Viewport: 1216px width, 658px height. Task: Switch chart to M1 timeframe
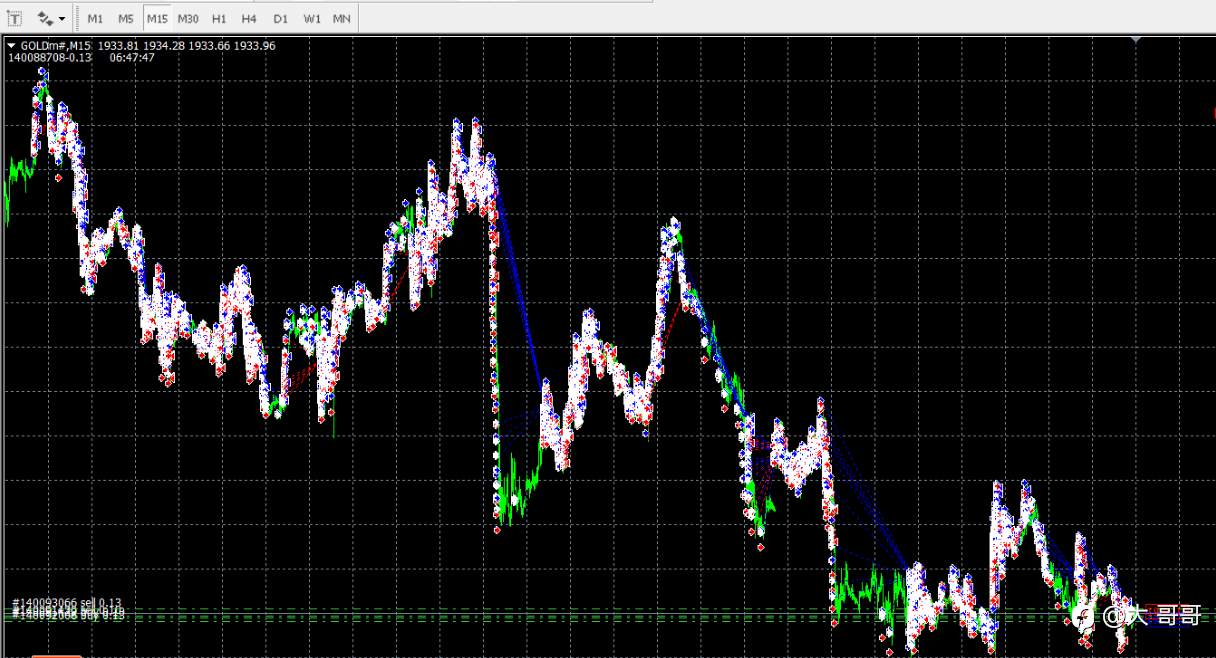[95, 19]
